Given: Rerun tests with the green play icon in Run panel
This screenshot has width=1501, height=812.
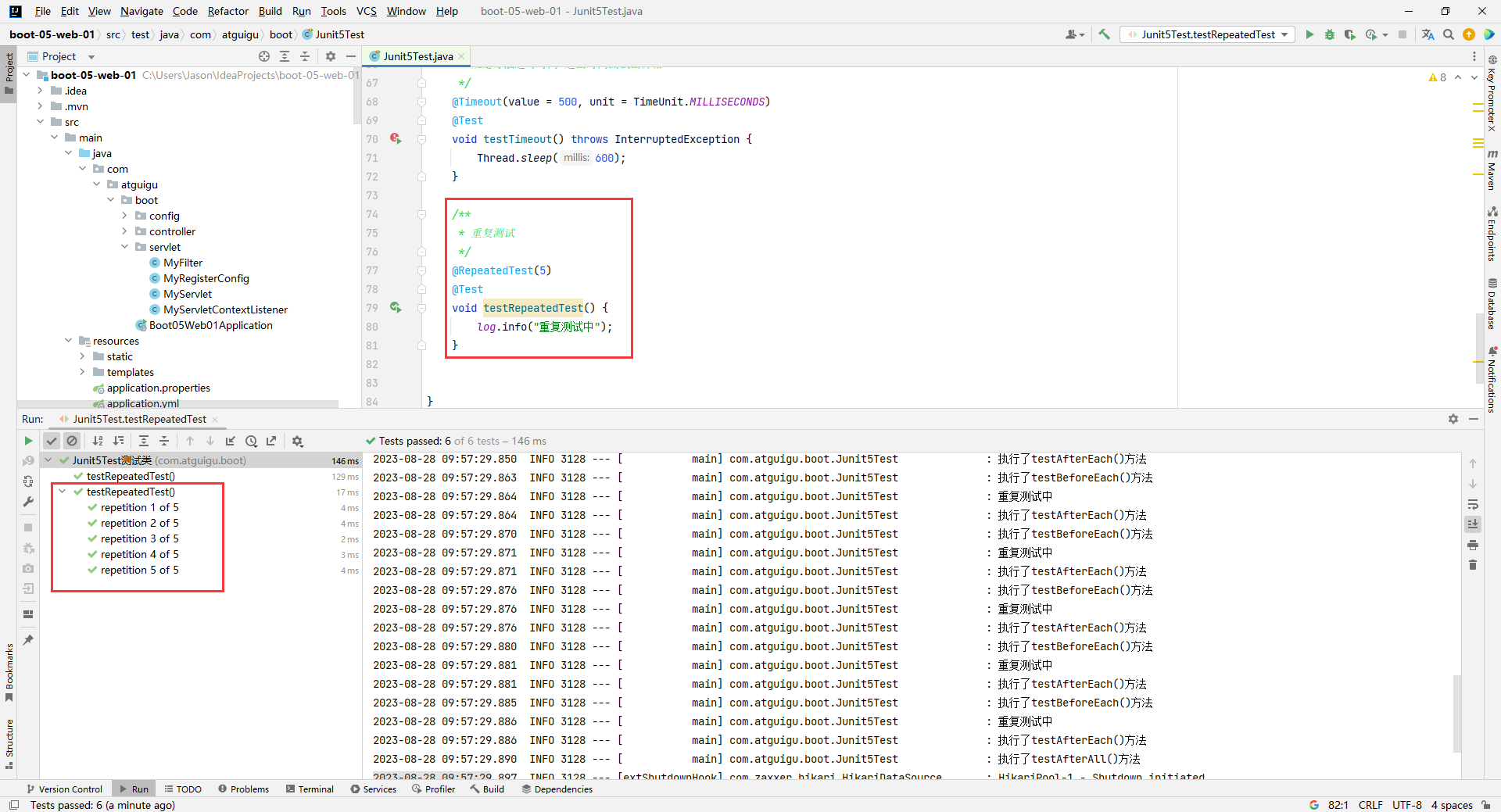Looking at the screenshot, I should click(x=28, y=441).
